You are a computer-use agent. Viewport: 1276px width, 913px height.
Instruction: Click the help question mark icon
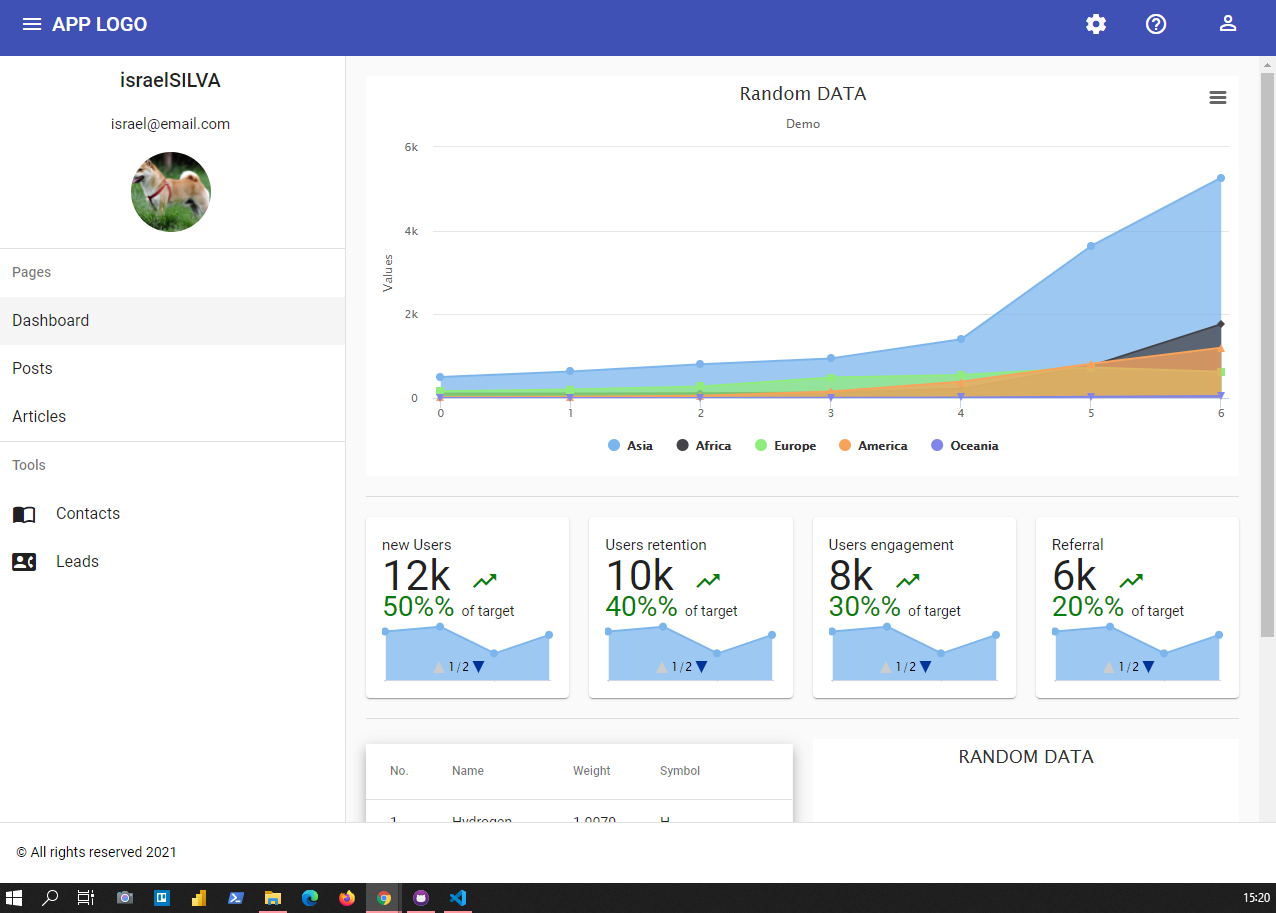(x=1156, y=24)
